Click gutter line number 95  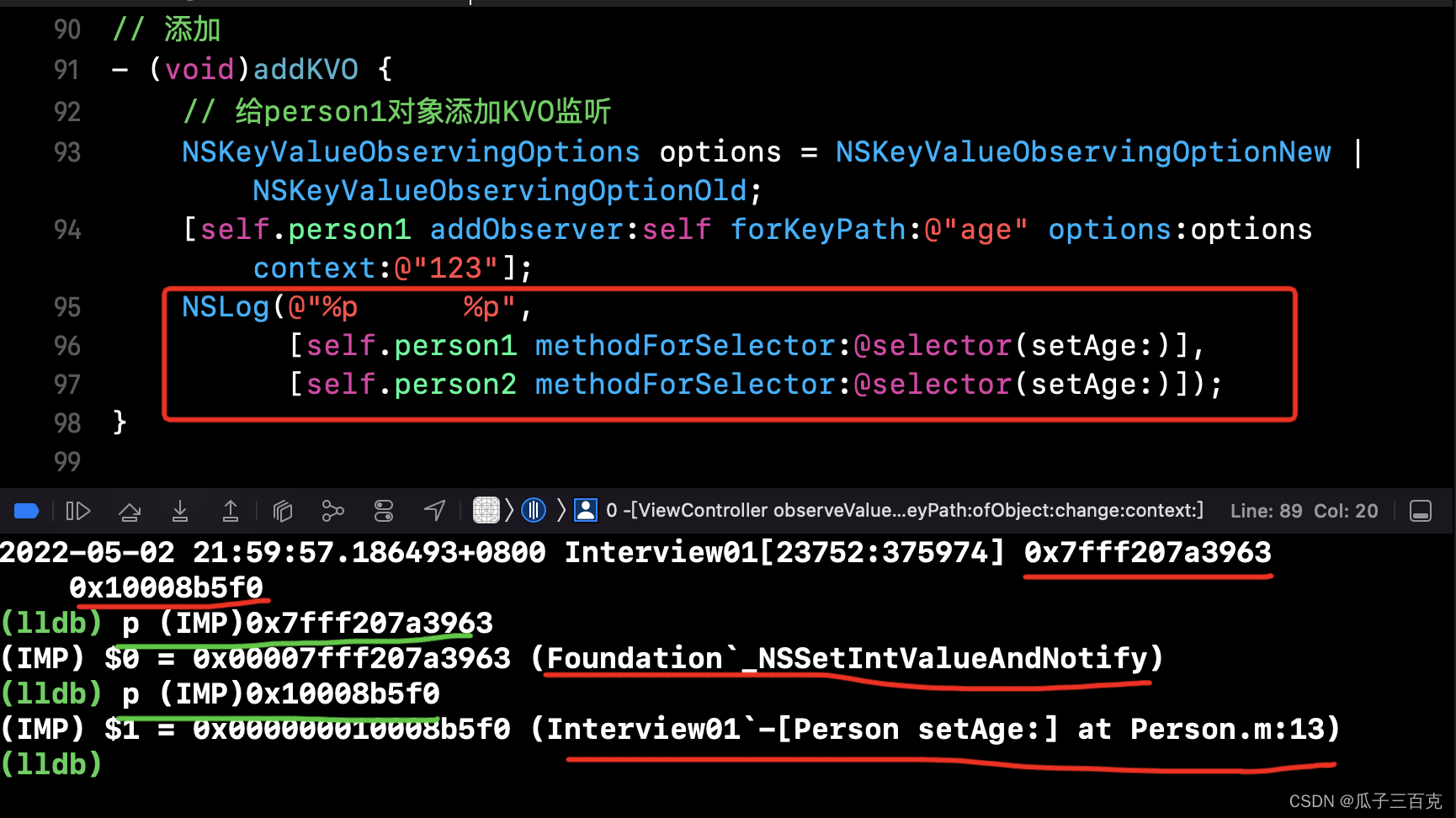pos(67,306)
